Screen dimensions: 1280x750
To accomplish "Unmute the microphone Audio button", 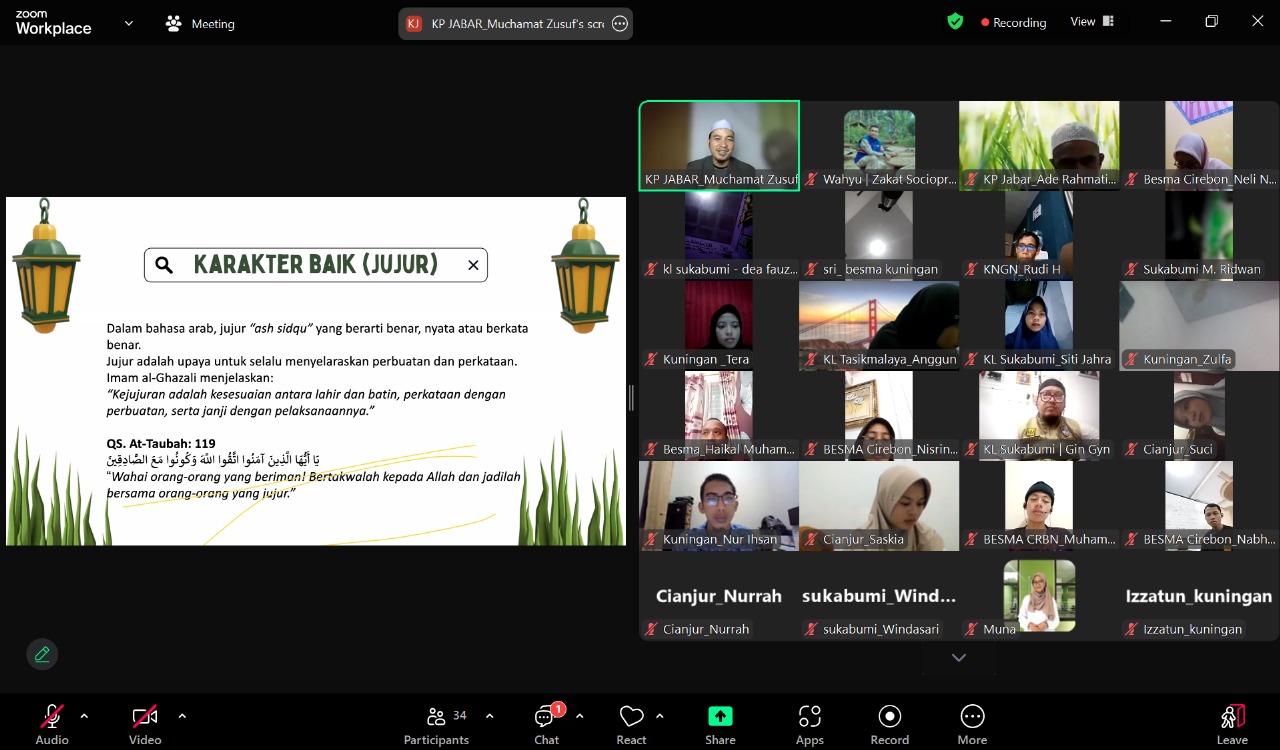I will click(x=52, y=724).
